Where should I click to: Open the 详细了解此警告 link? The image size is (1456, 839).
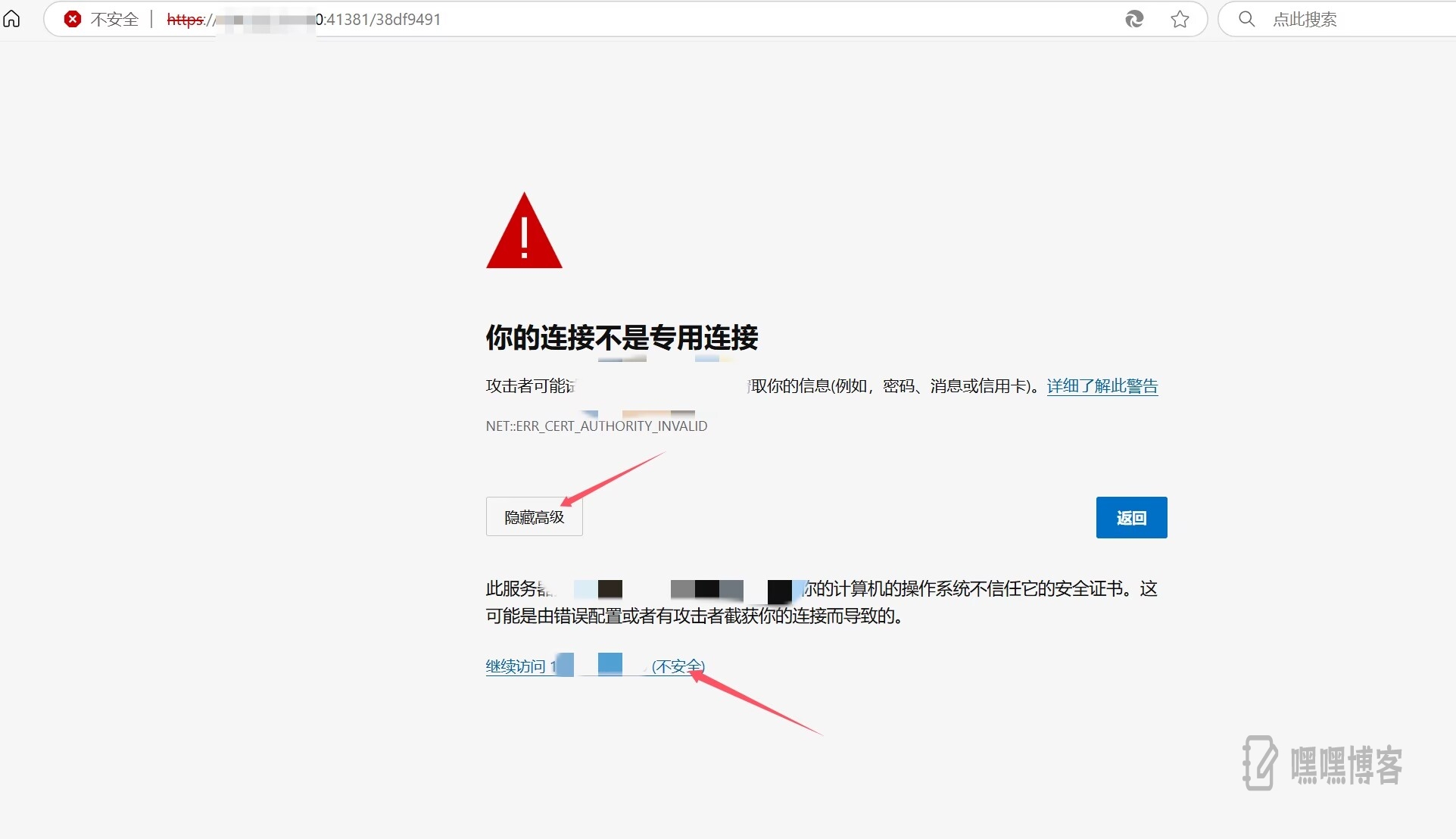(1102, 386)
